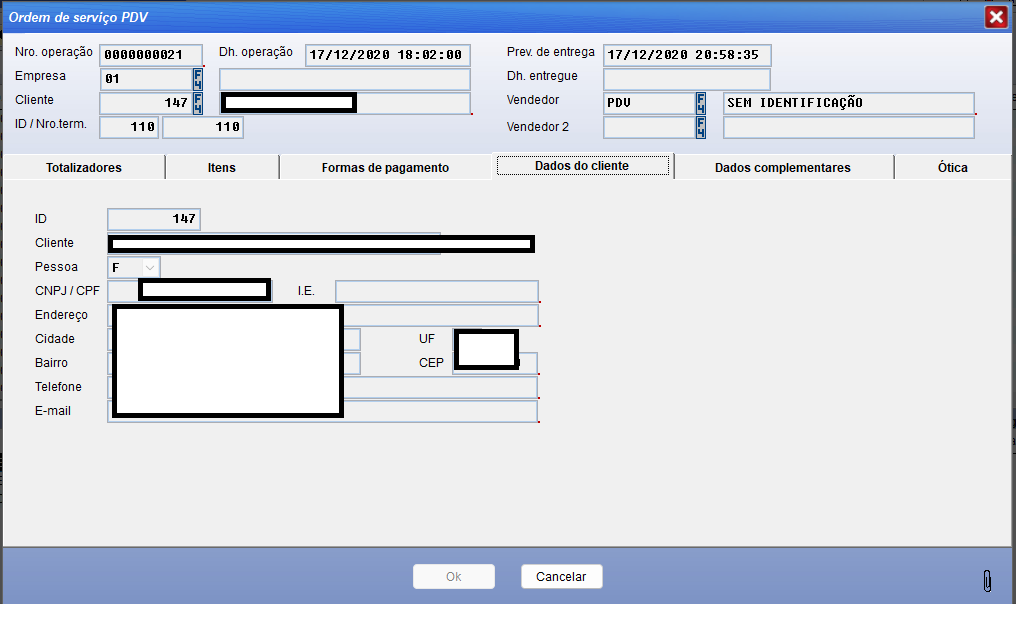Switch to the Ótica tab
Image resolution: width=1016 pixels, height=618 pixels.
[952, 168]
